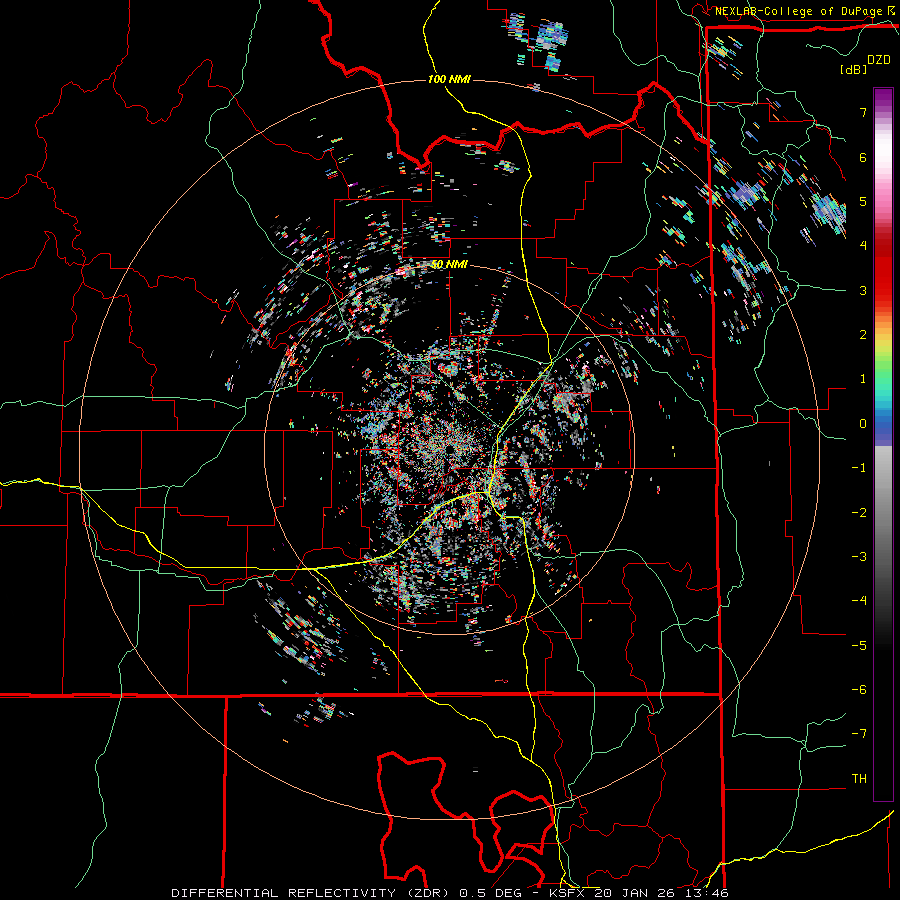Select the "[dB]" unit label
The width and height of the screenshot is (900, 900).
853,69
